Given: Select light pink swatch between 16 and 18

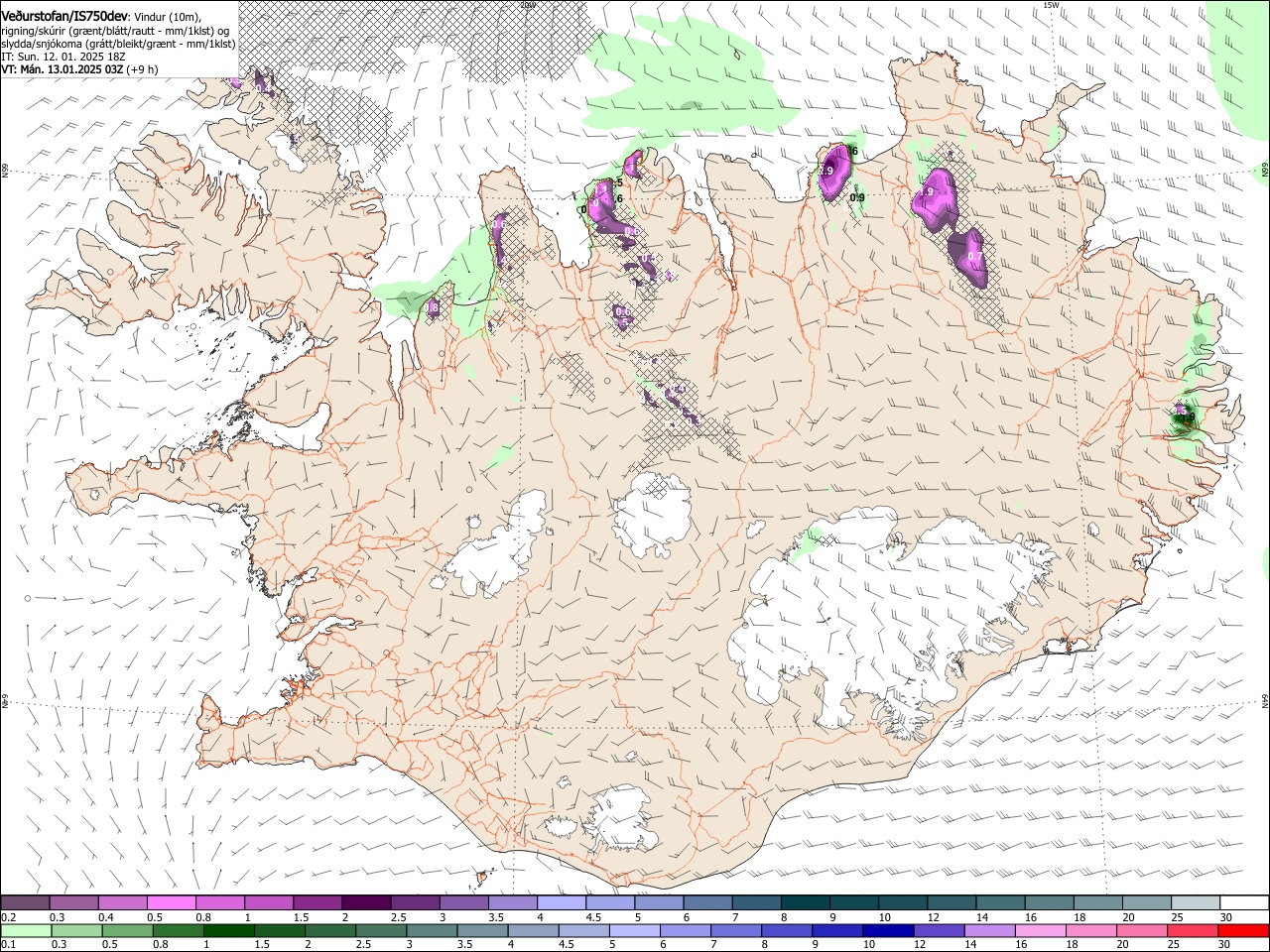Looking at the screenshot, I should click(x=1039, y=930).
